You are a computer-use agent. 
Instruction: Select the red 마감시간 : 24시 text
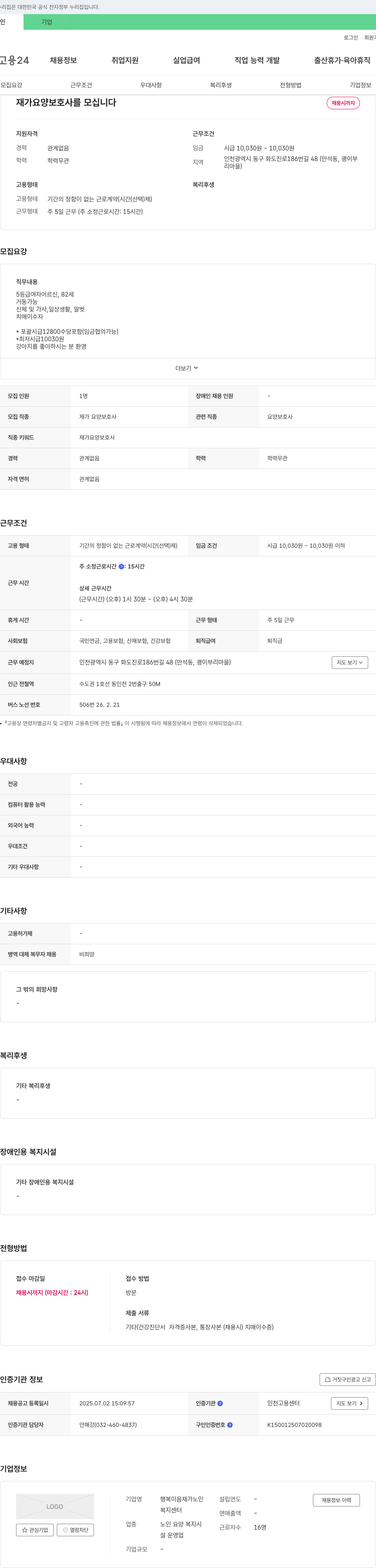pos(52,1292)
